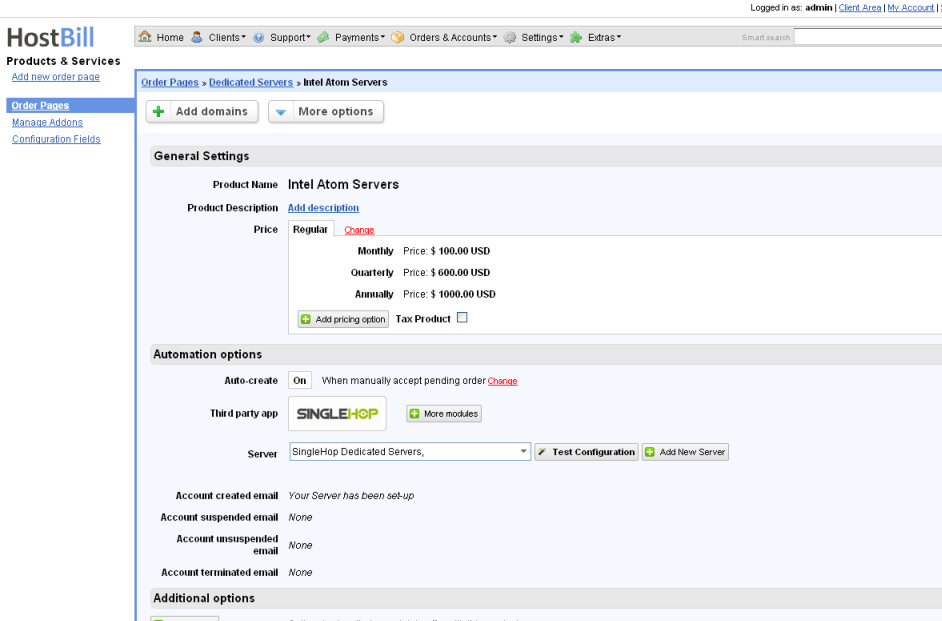The image size is (942, 621).
Task: Click the Smart search input field
Action: click(x=868, y=37)
